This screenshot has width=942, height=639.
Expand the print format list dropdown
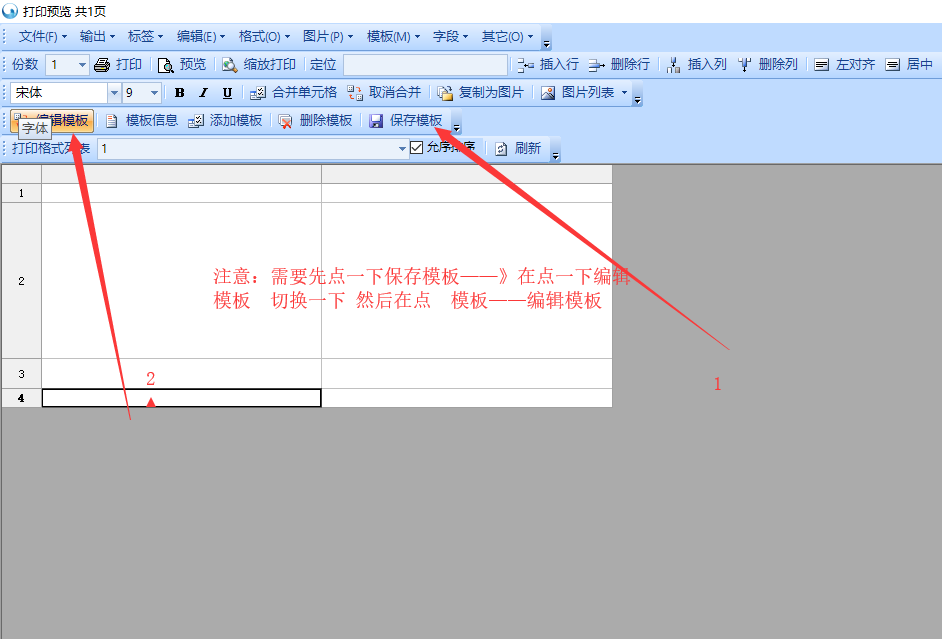coord(403,149)
